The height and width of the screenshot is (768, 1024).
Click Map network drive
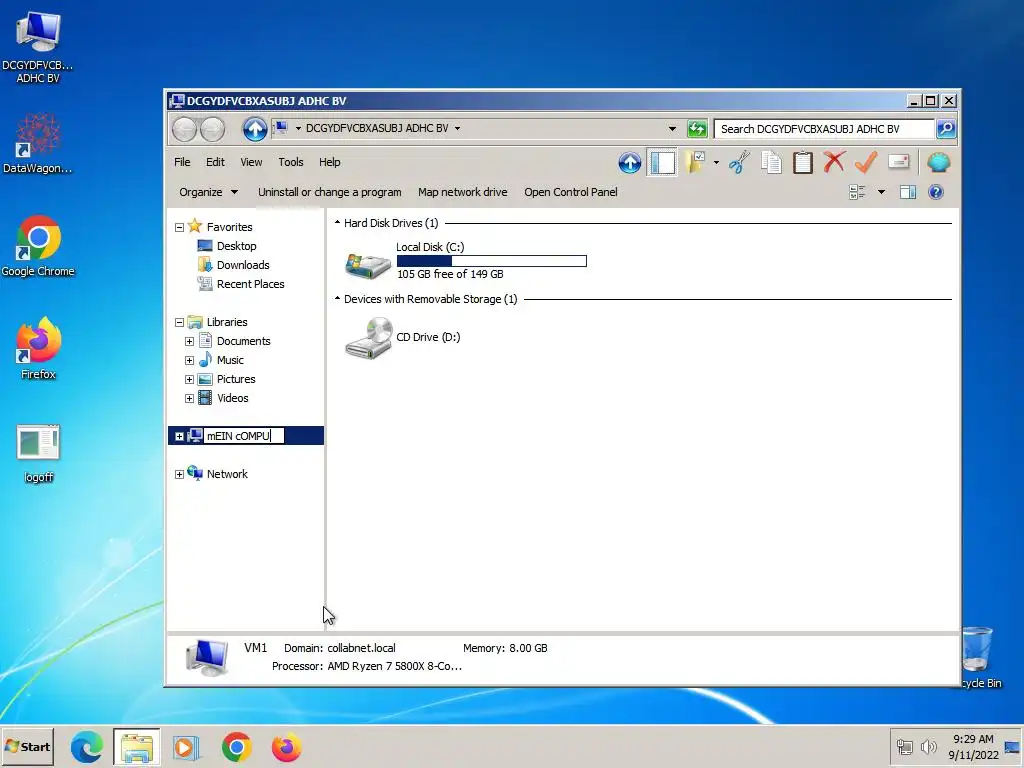point(462,192)
